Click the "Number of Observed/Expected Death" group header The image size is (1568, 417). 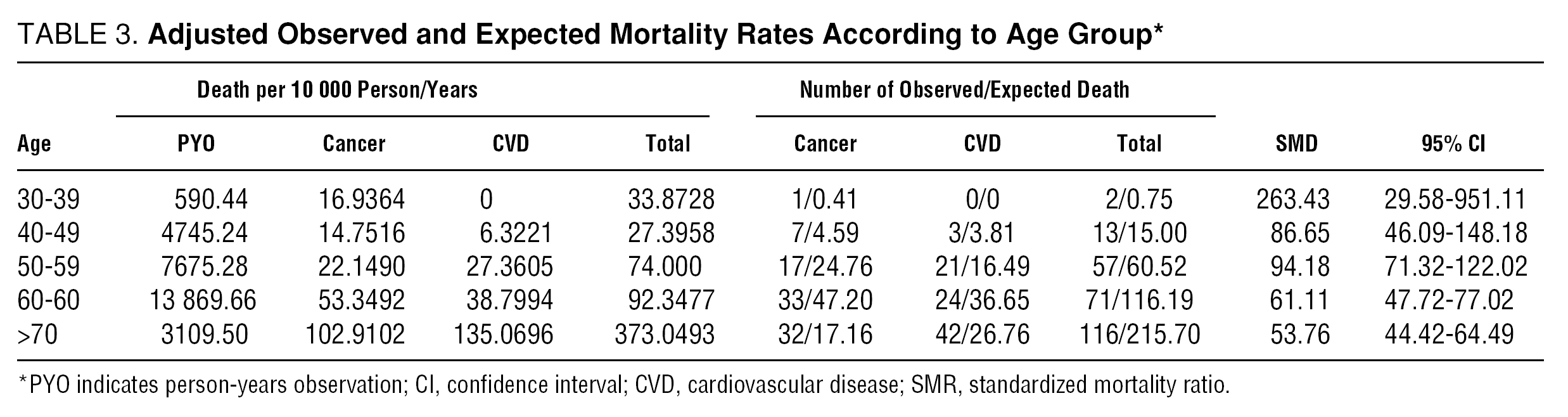coord(964,90)
